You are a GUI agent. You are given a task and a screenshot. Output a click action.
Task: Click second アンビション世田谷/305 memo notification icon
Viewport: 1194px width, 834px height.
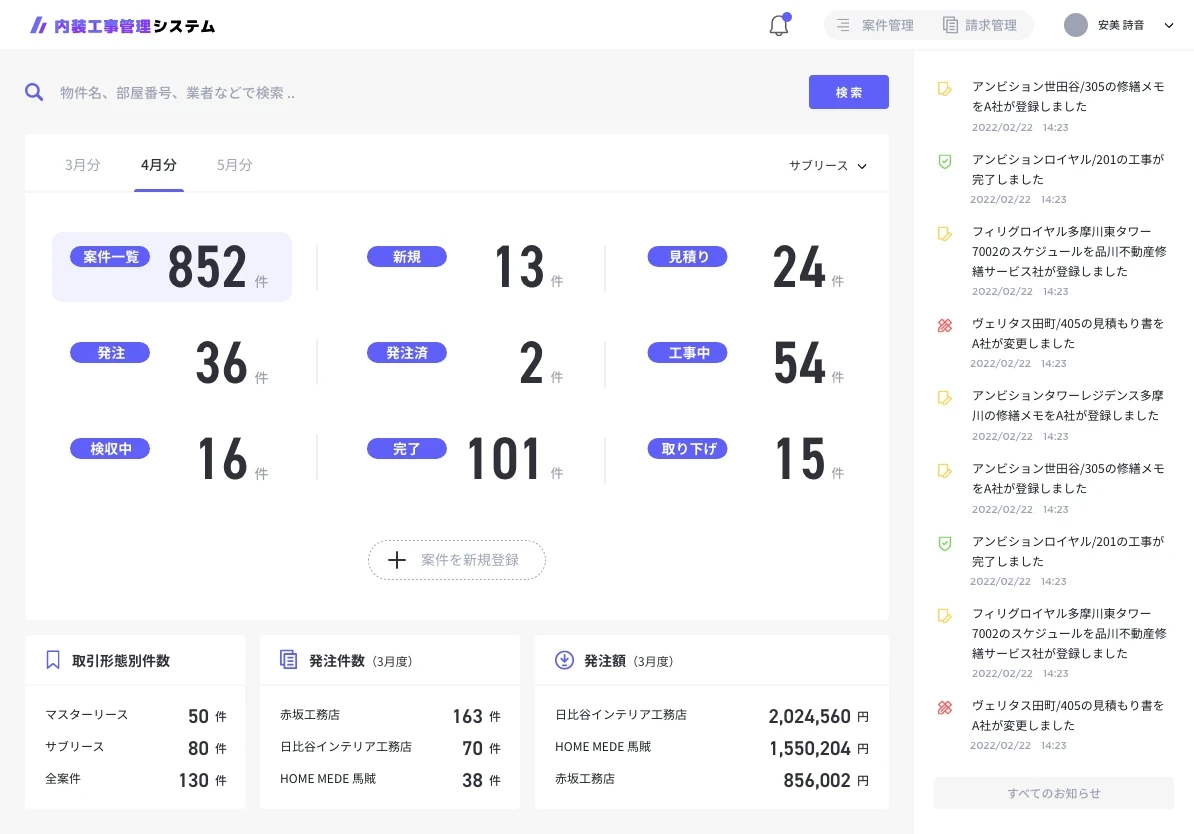[944, 471]
